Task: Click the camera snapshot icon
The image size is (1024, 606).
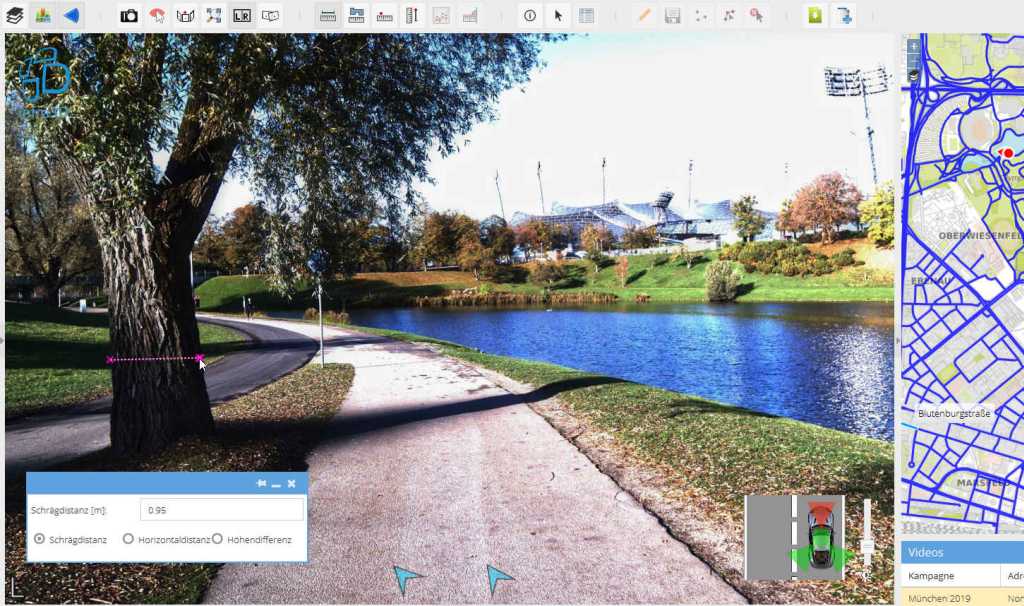Action: click(129, 15)
